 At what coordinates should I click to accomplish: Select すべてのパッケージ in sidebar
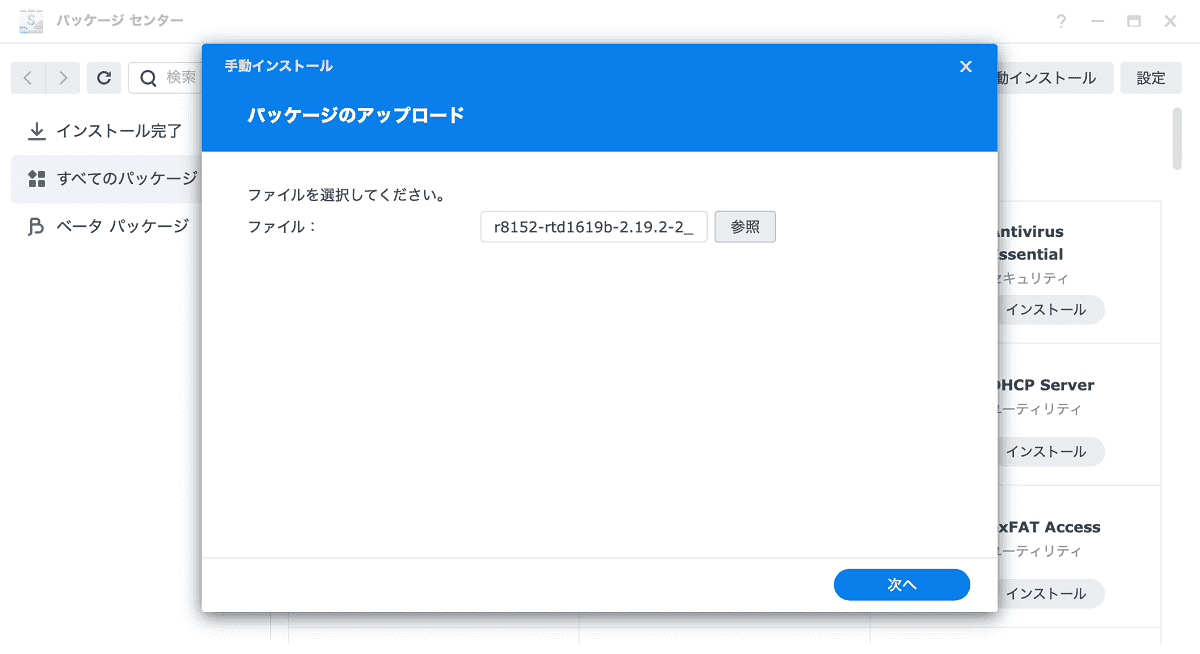[104, 179]
